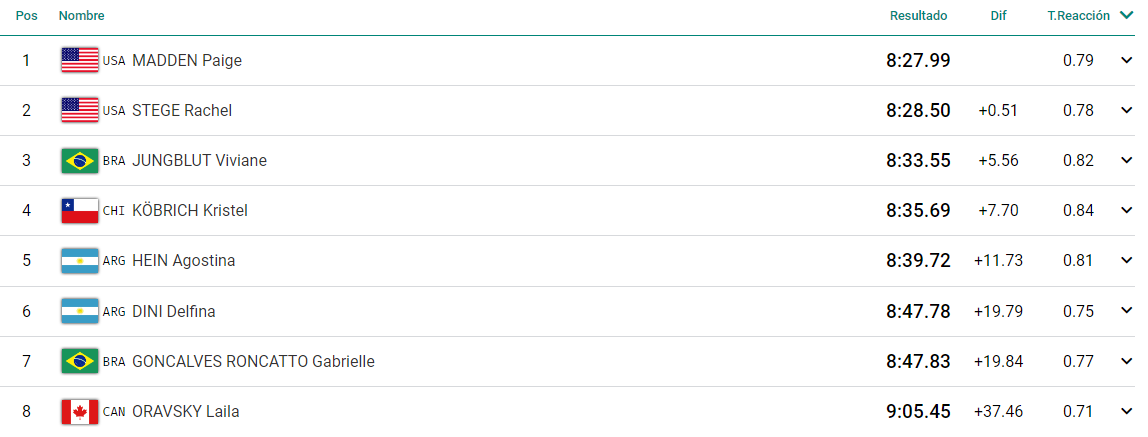1148x437 pixels.
Task: Click the Argentina flag beside DINI Delfina
Action: [x=80, y=311]
